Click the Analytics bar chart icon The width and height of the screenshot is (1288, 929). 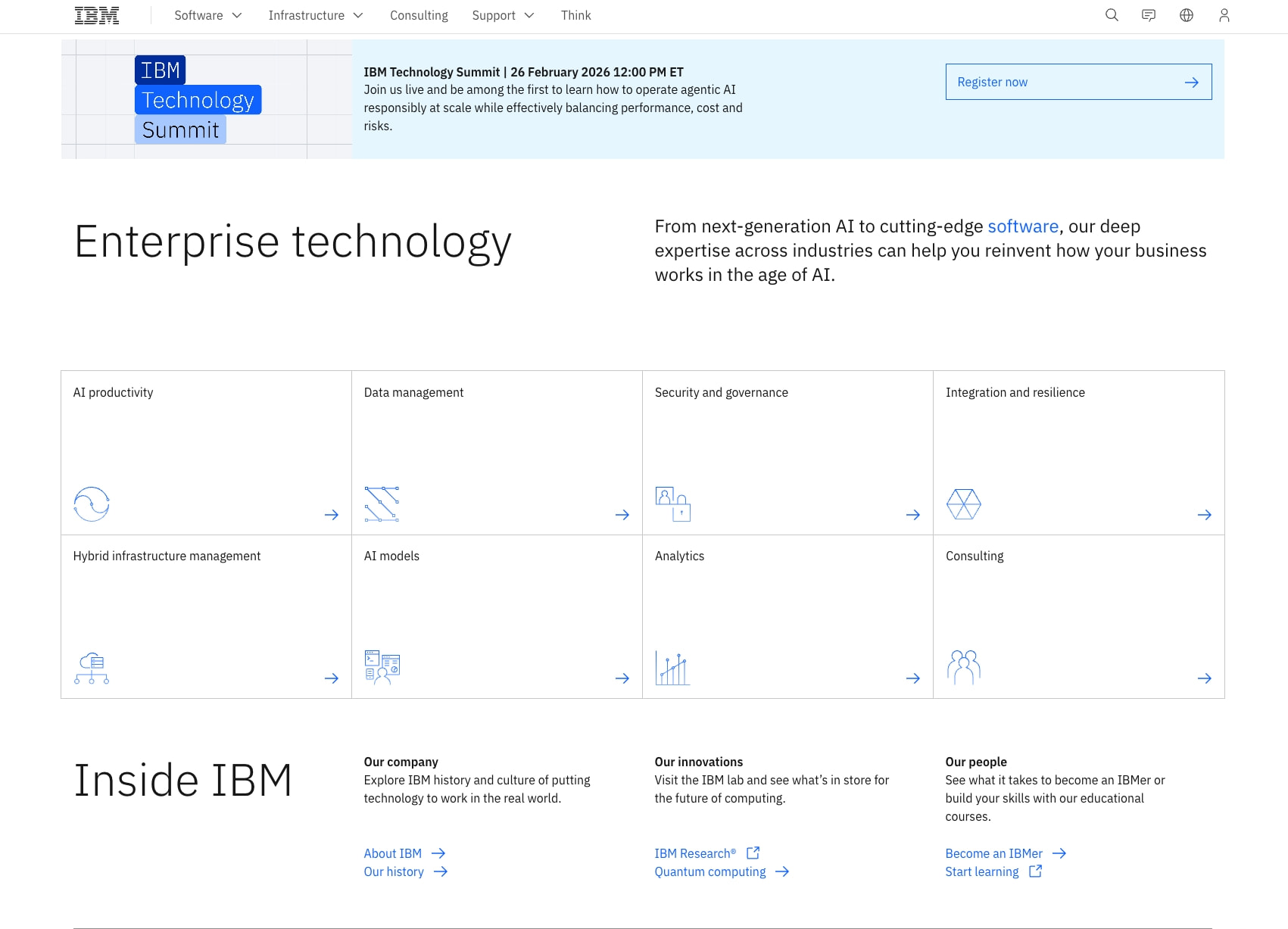(672, 668)
